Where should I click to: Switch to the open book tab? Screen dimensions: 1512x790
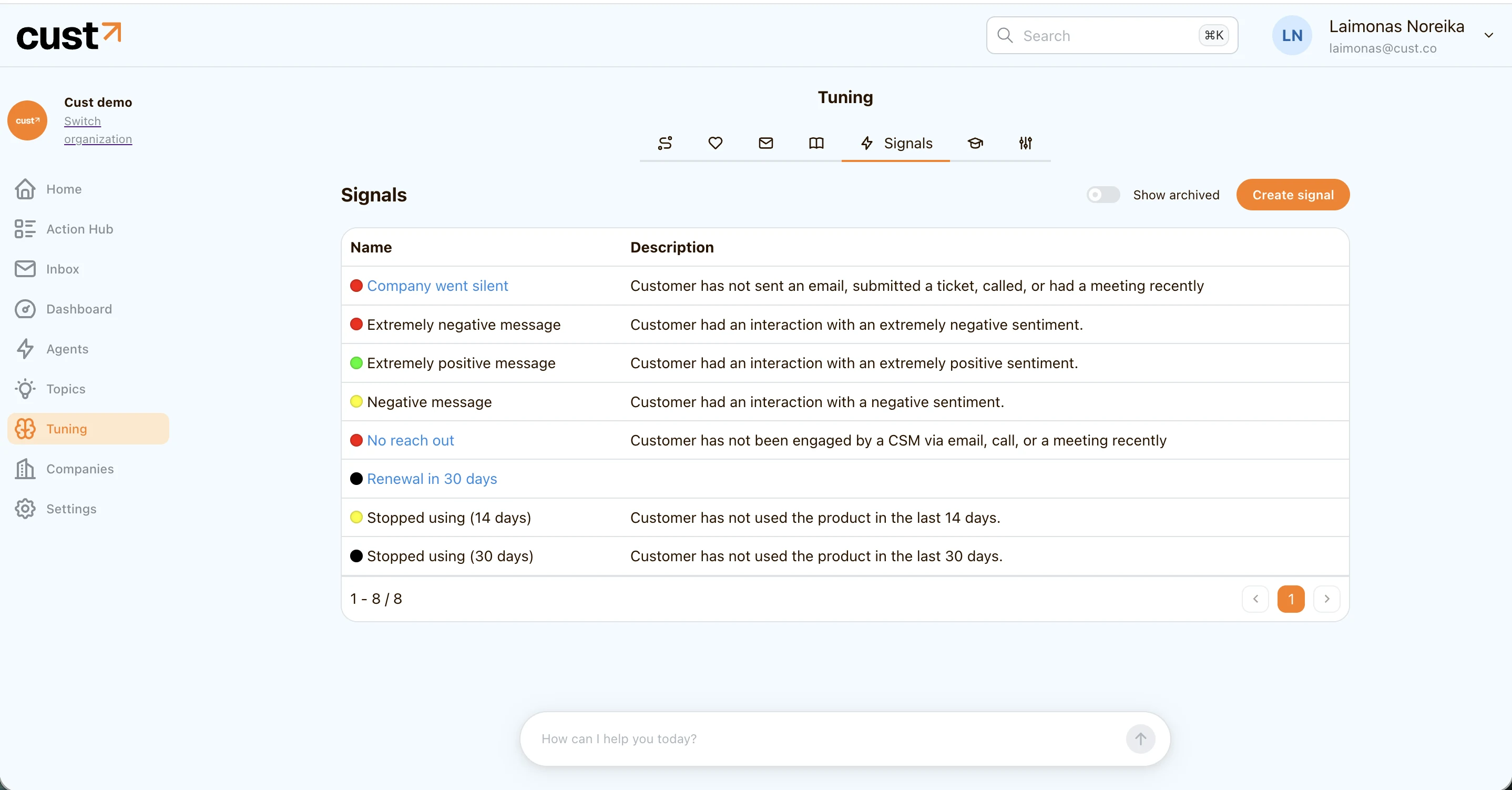816,143
